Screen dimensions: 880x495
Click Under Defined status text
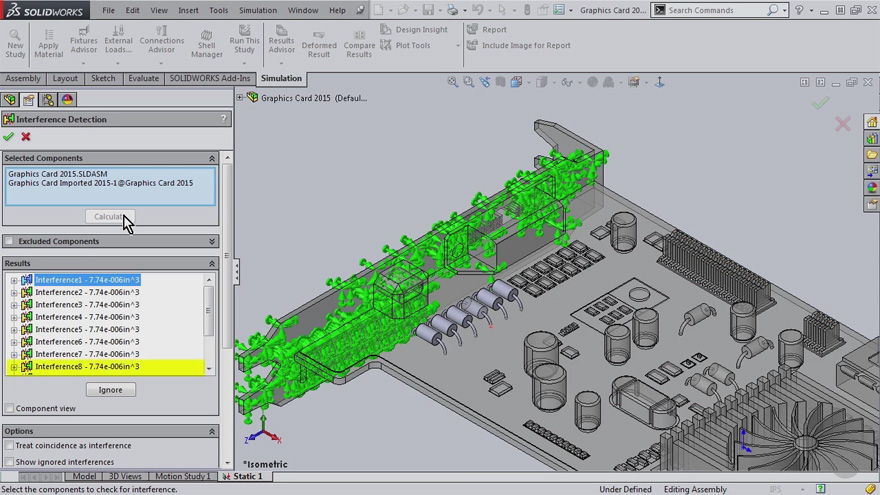(625, 489)
